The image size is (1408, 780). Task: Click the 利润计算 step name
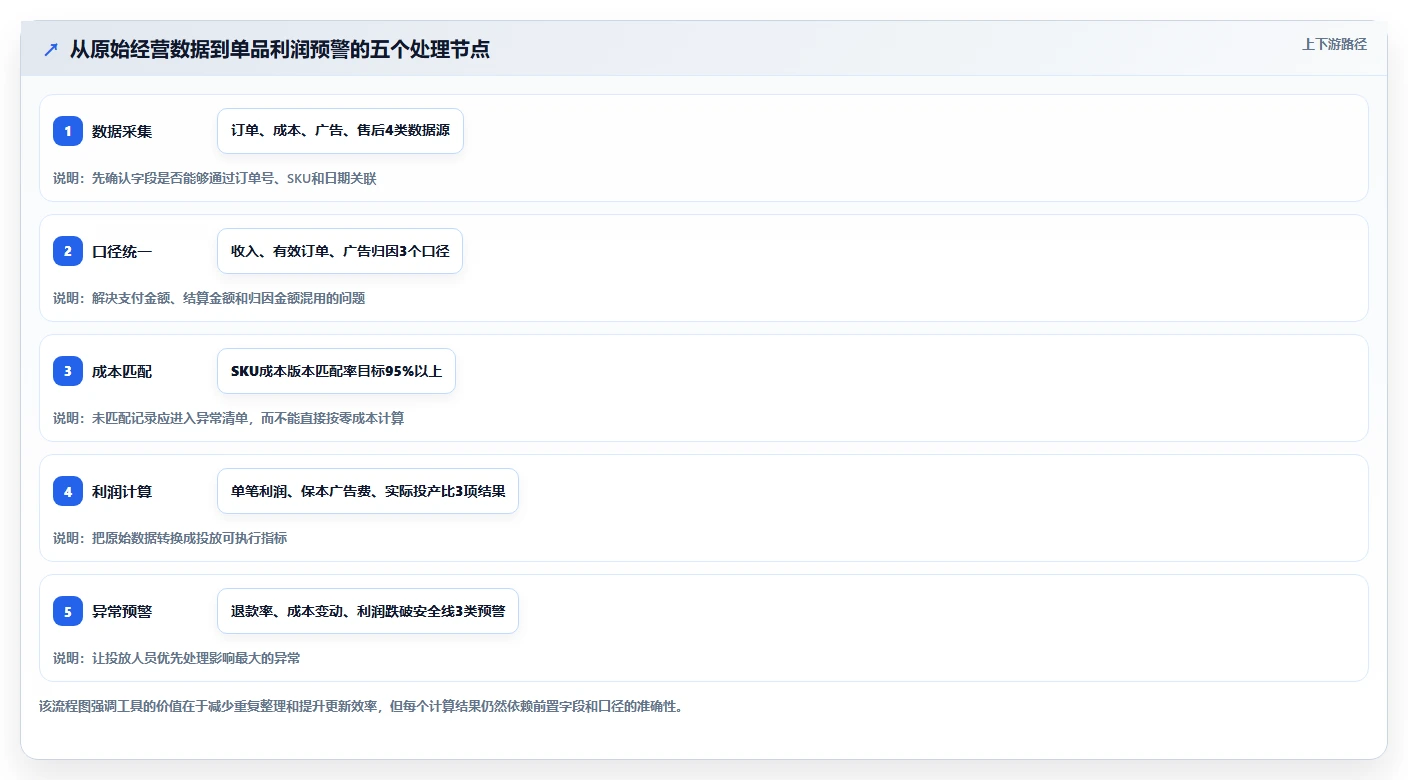click(x=122, y=491)
